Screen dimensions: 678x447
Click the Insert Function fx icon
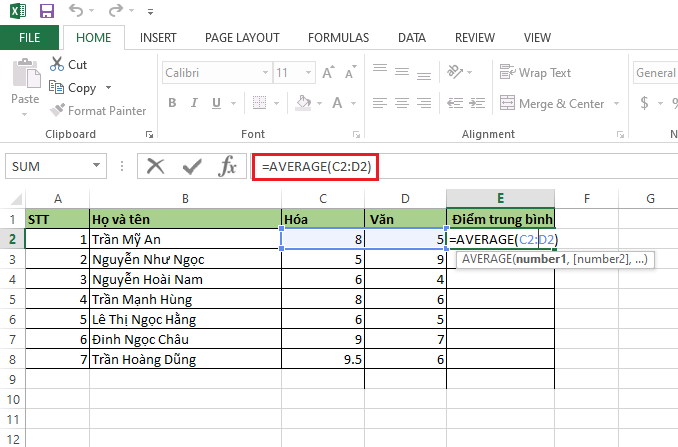point(227,166)
